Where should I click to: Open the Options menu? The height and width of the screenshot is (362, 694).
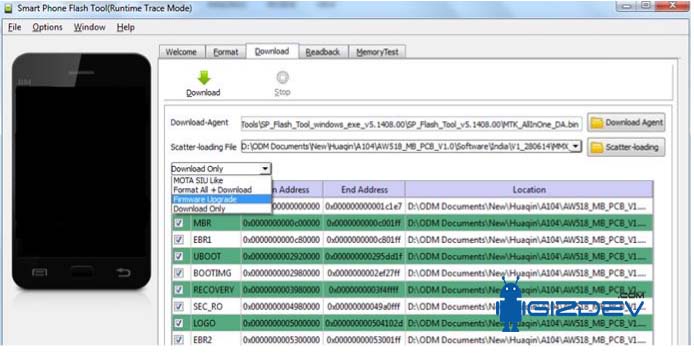click(47, 27)
